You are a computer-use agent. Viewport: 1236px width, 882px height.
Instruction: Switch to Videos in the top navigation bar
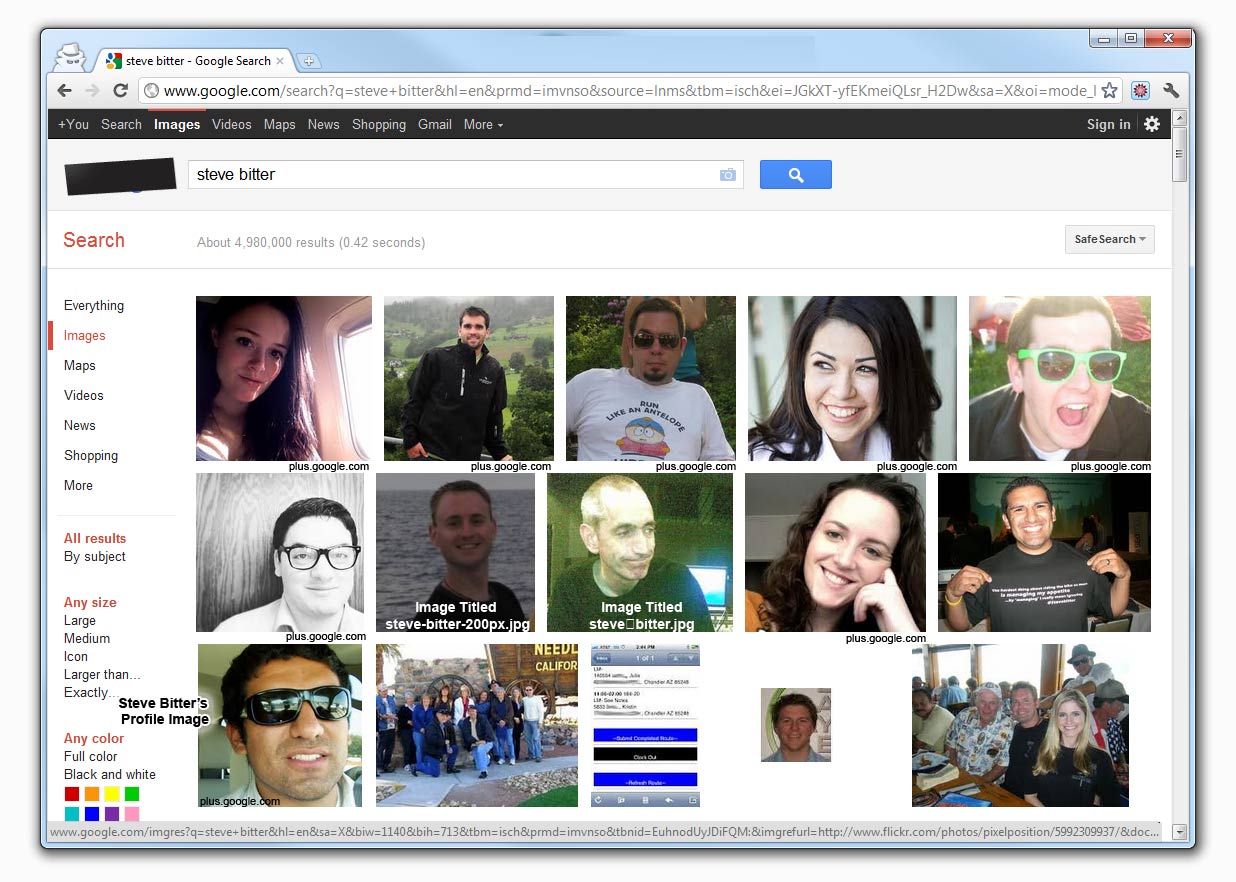click(231, 125)
